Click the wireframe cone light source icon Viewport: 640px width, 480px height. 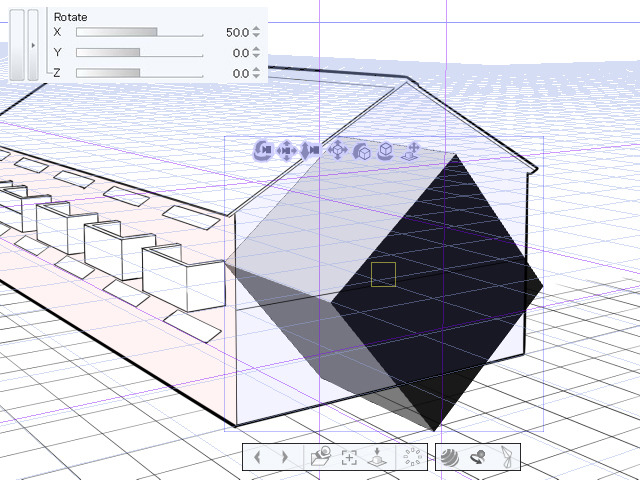(507, 456)
